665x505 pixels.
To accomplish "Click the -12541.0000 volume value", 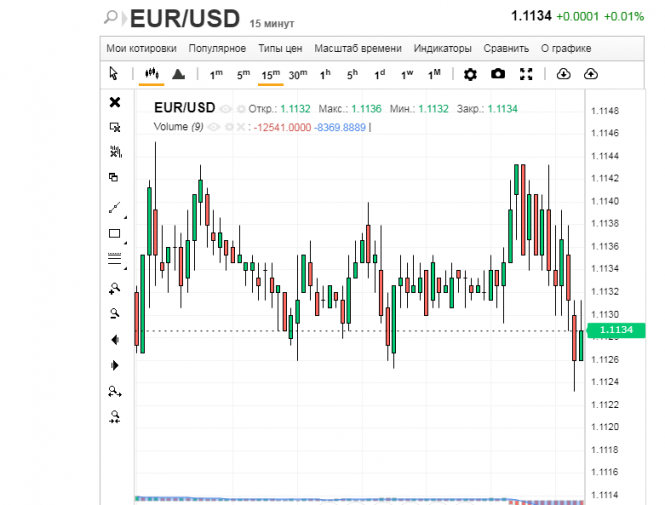I will point(282,127).
